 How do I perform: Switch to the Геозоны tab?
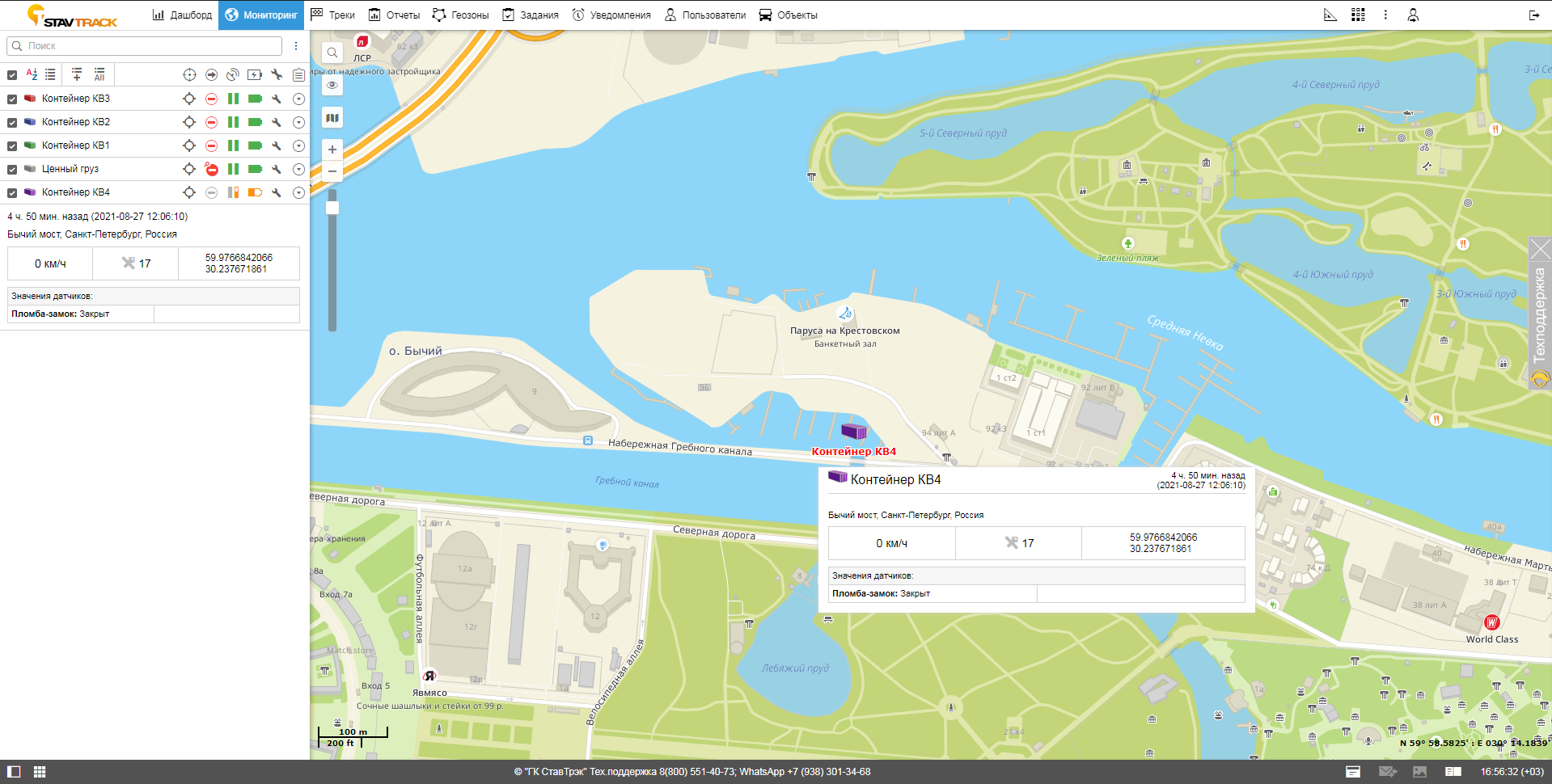point(461,15)
